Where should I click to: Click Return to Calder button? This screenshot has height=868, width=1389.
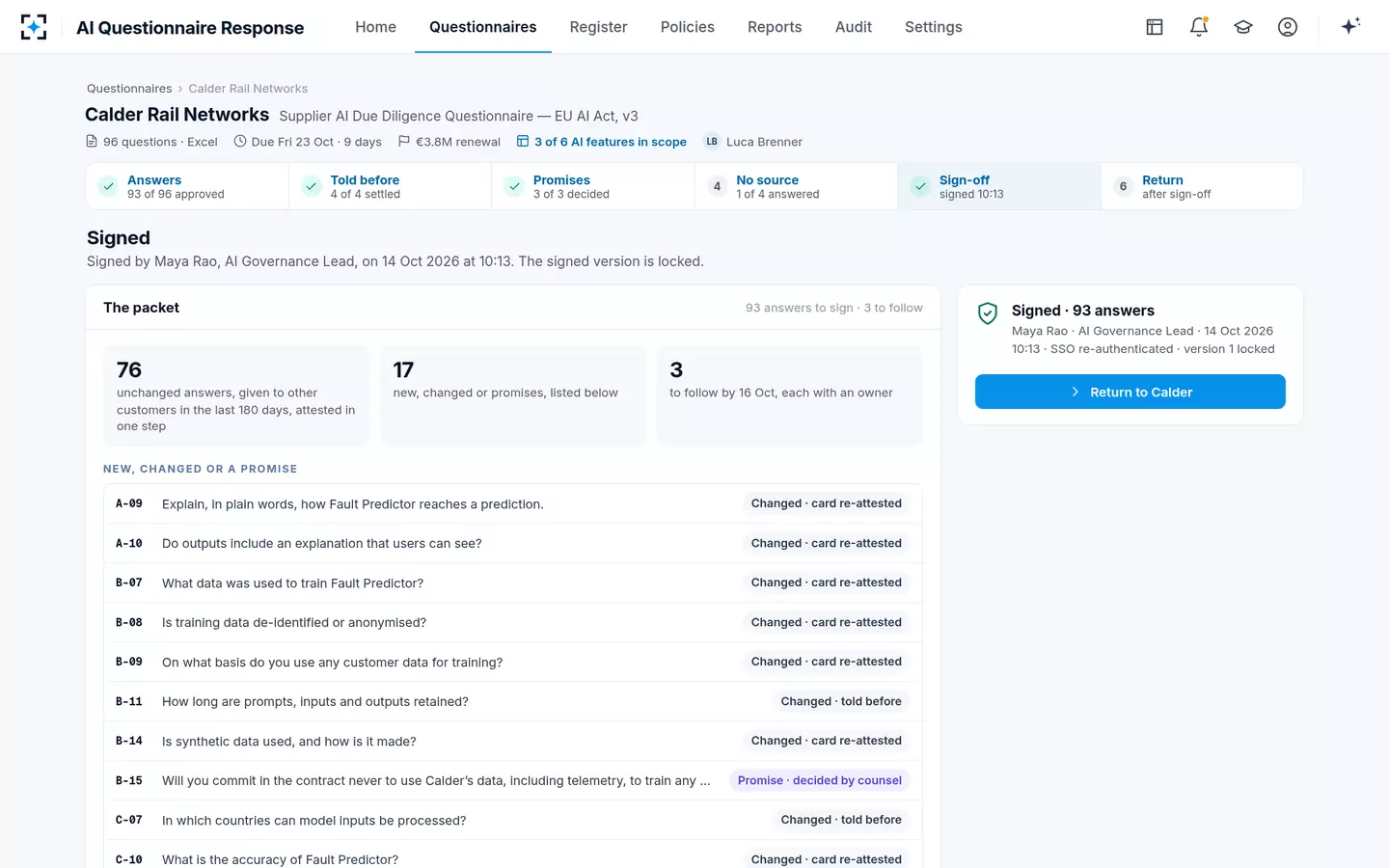click(x=1130, y=392)
